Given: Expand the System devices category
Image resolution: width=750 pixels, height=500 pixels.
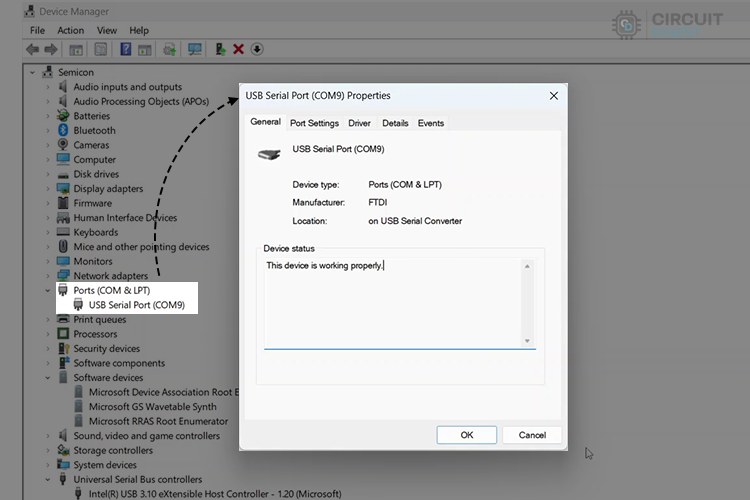Looking at the screenshot, I should (x=47, y=465).
